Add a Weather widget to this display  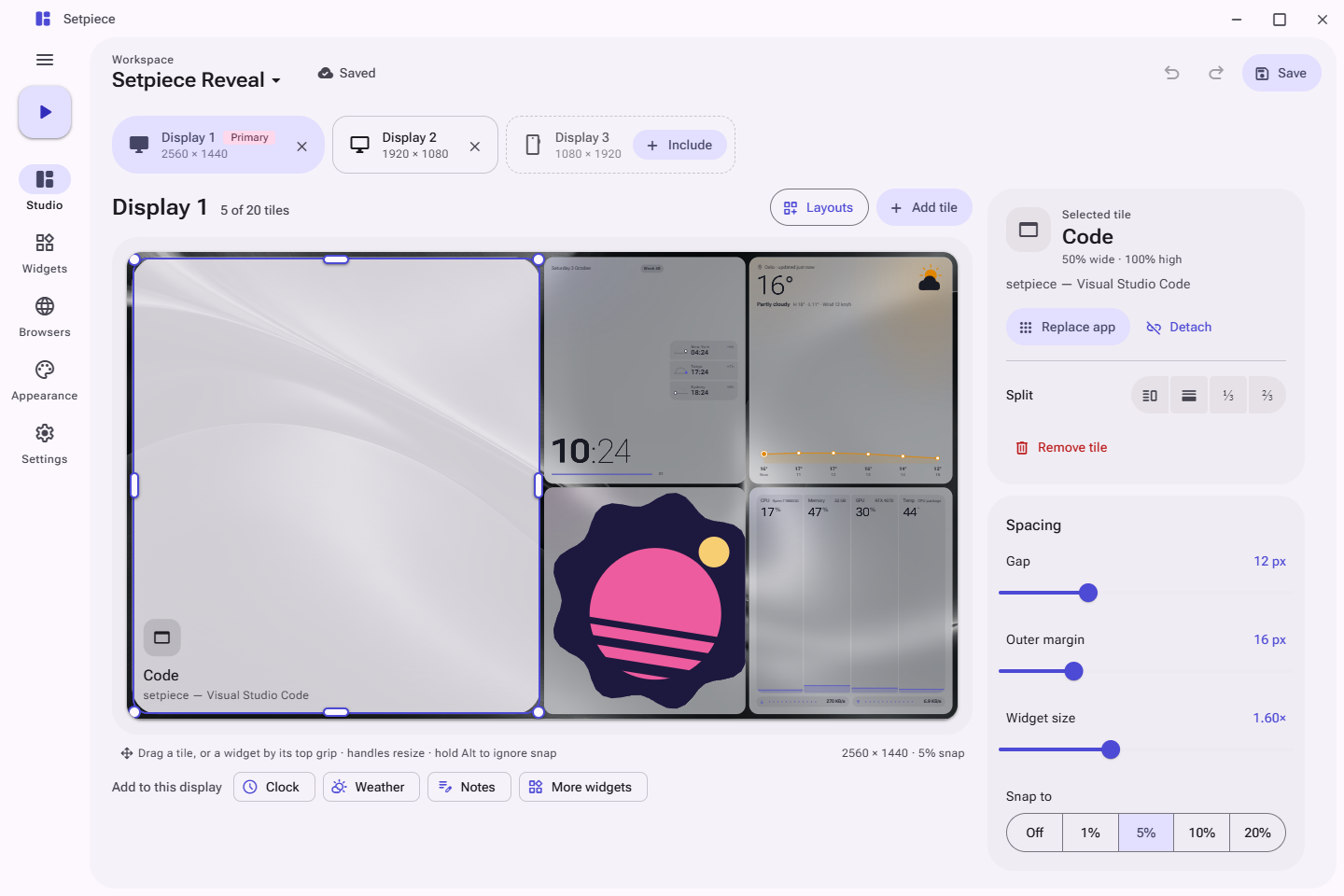[x=371, y=787]
